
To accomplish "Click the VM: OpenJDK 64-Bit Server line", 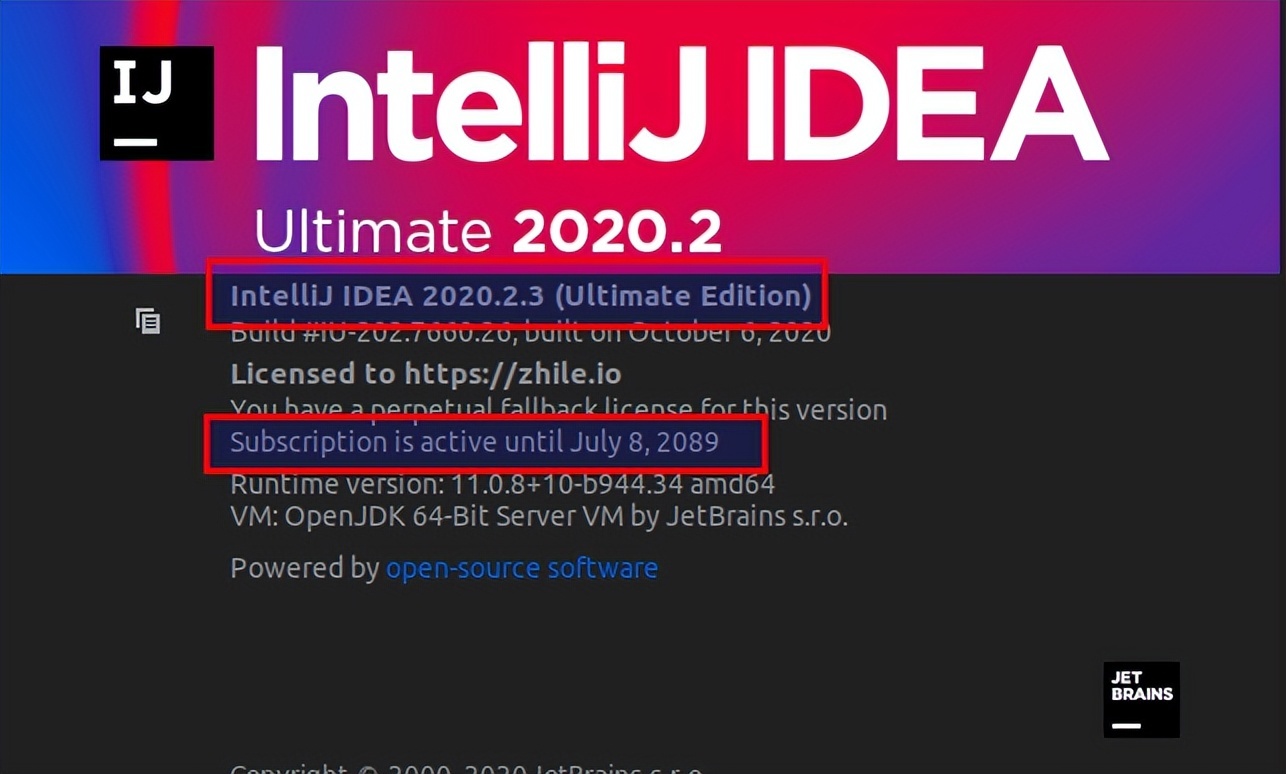I will click(539, 518).
